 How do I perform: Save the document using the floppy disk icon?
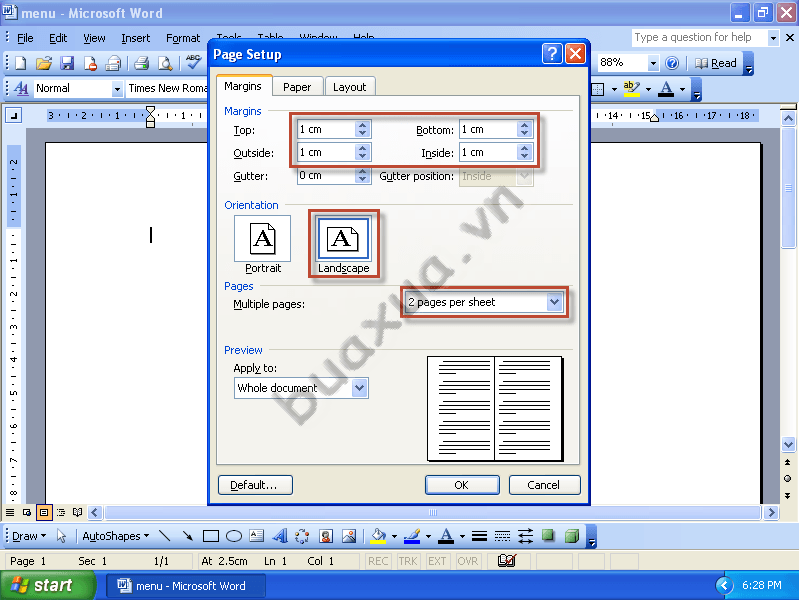click(67, 63)
